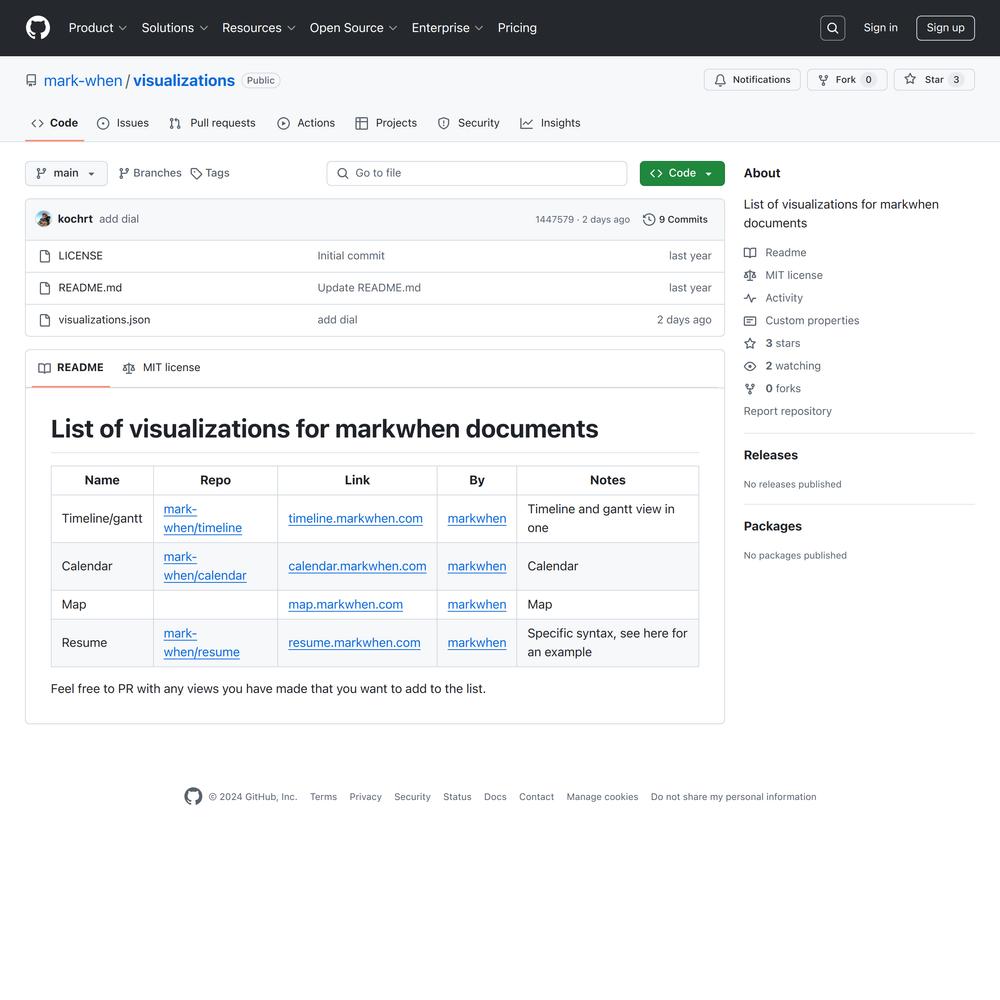Switch to the Insights tab
This screenshot has height=1000, width=1000.
[x=550, y=123]
